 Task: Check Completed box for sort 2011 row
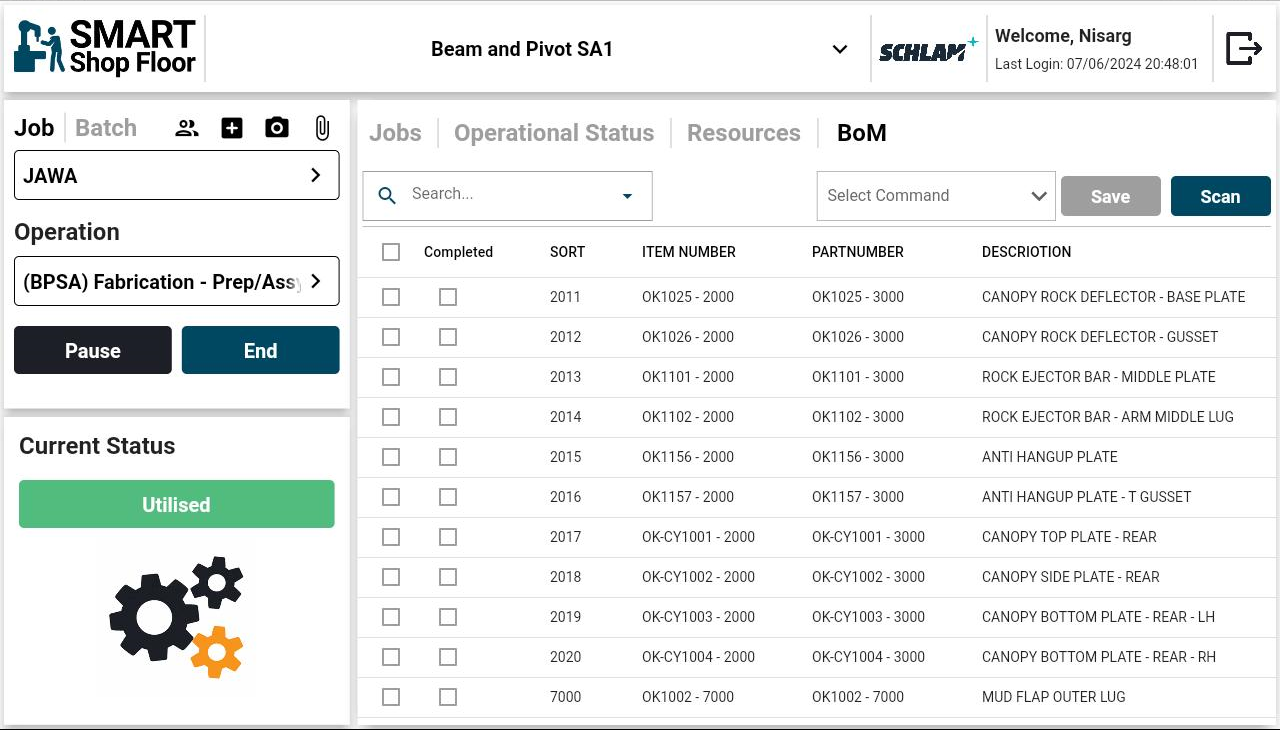[x=448, y=297]
